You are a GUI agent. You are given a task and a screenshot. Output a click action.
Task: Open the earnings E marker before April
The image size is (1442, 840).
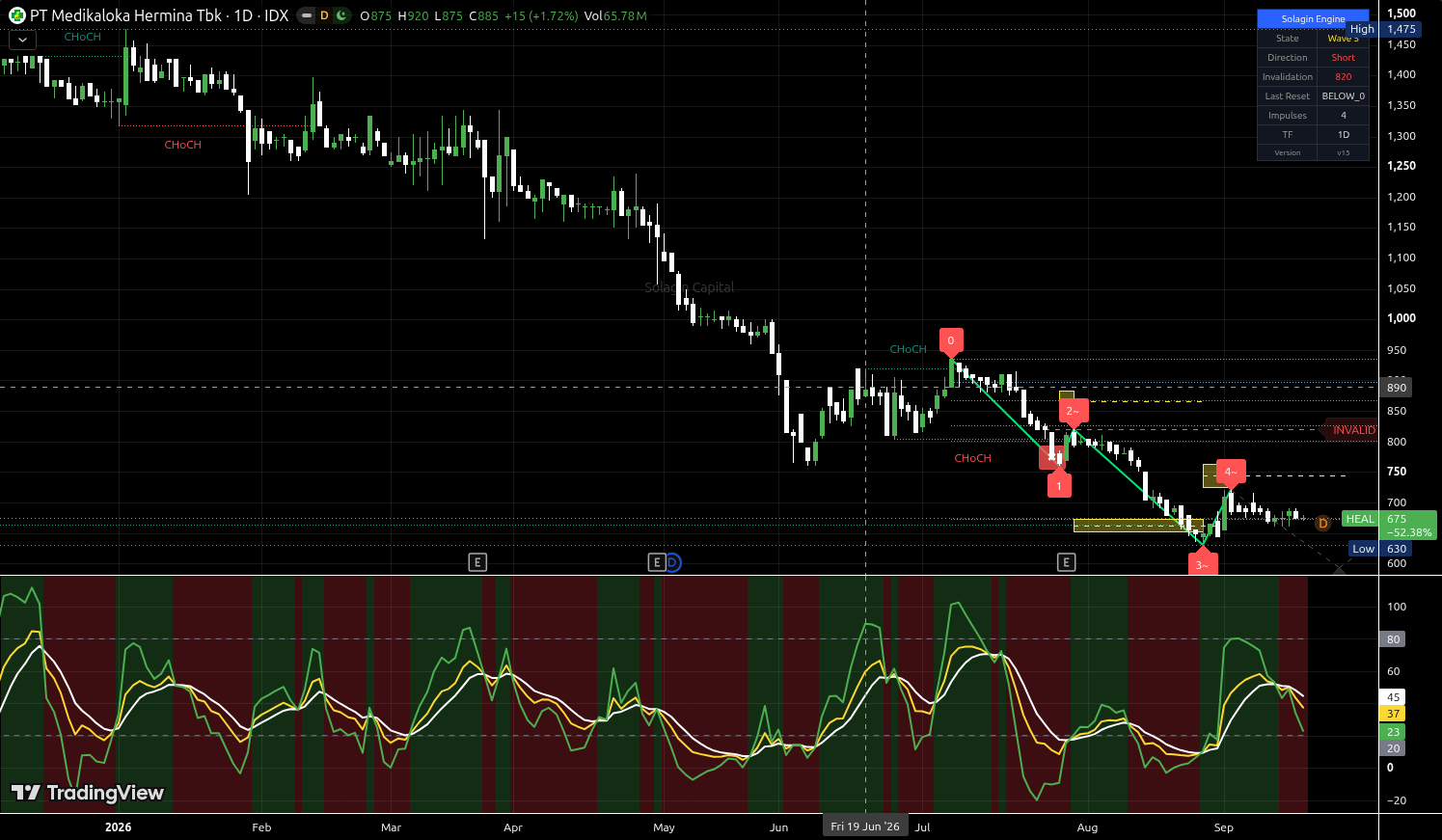pyautogui.click(x=477, y=562)
